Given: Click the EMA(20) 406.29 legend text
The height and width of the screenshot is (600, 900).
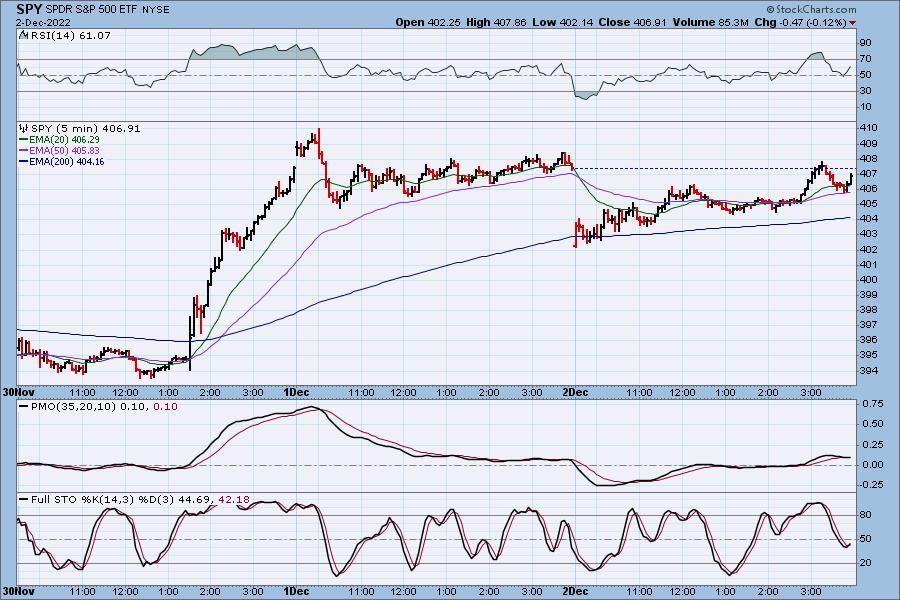Looking at the screenshot, I should [x=64, y=140].
